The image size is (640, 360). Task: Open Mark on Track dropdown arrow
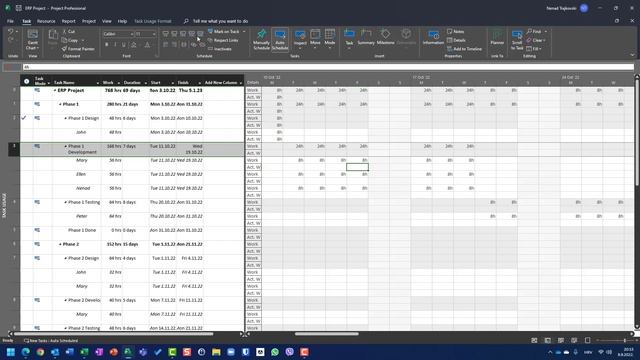tap(244, 31)
